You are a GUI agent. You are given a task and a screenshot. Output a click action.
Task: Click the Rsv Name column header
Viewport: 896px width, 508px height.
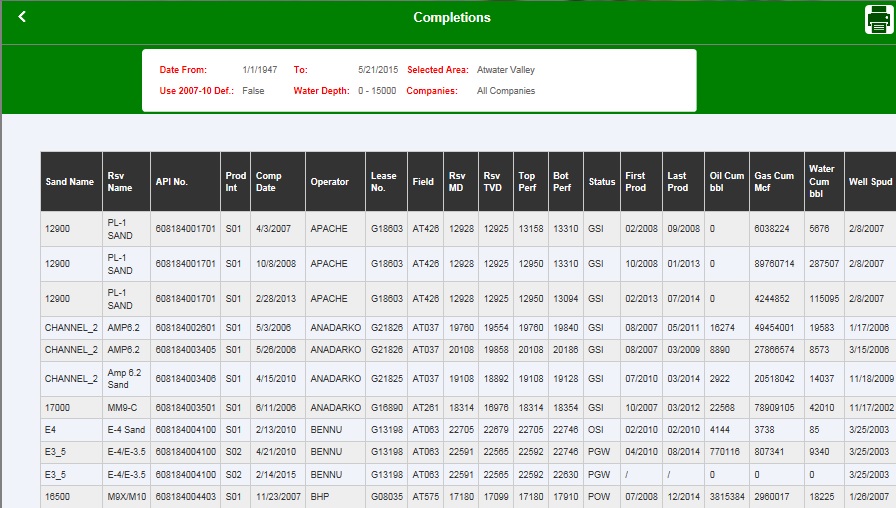[x=126, y=182]
